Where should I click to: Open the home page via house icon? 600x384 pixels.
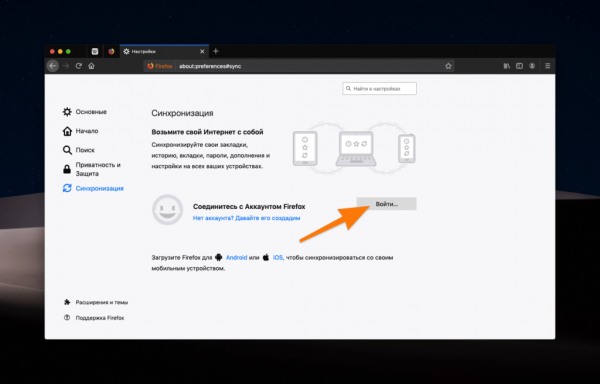91,66
